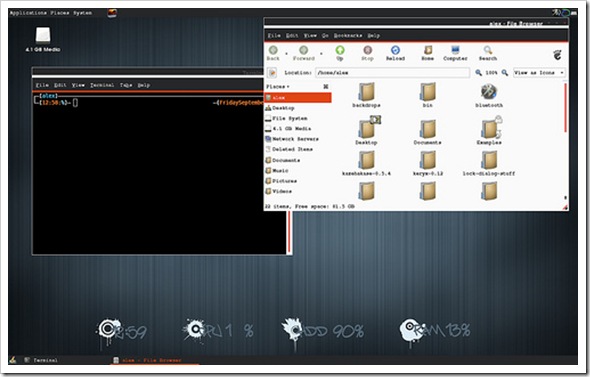Screen dimensions: 590x377
Task: Open Edit menu in Terminal window
Action: click(x=60, y=85)
